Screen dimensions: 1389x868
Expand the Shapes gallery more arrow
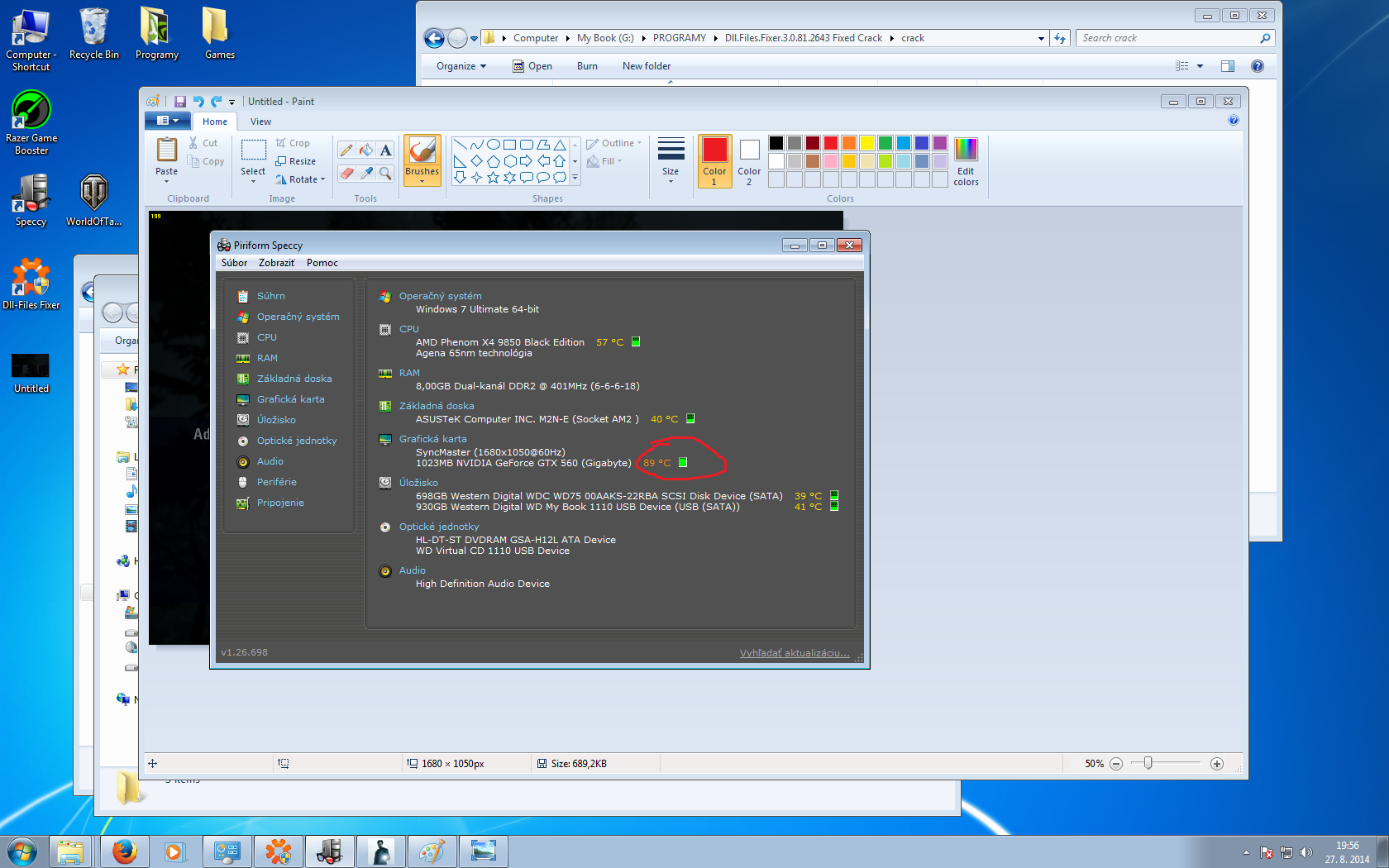(575, 178)
